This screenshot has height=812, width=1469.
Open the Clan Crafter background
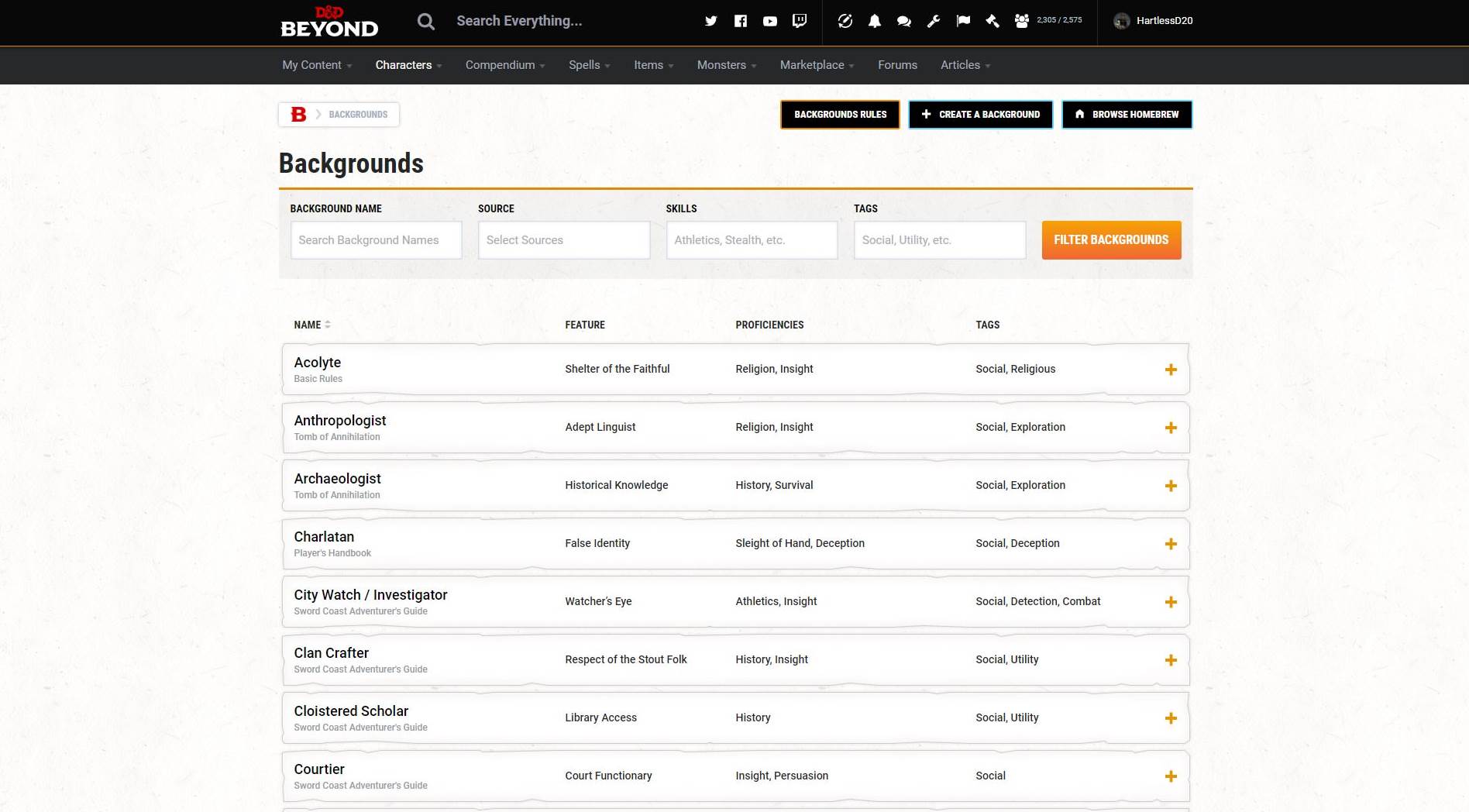pos(331,653)
